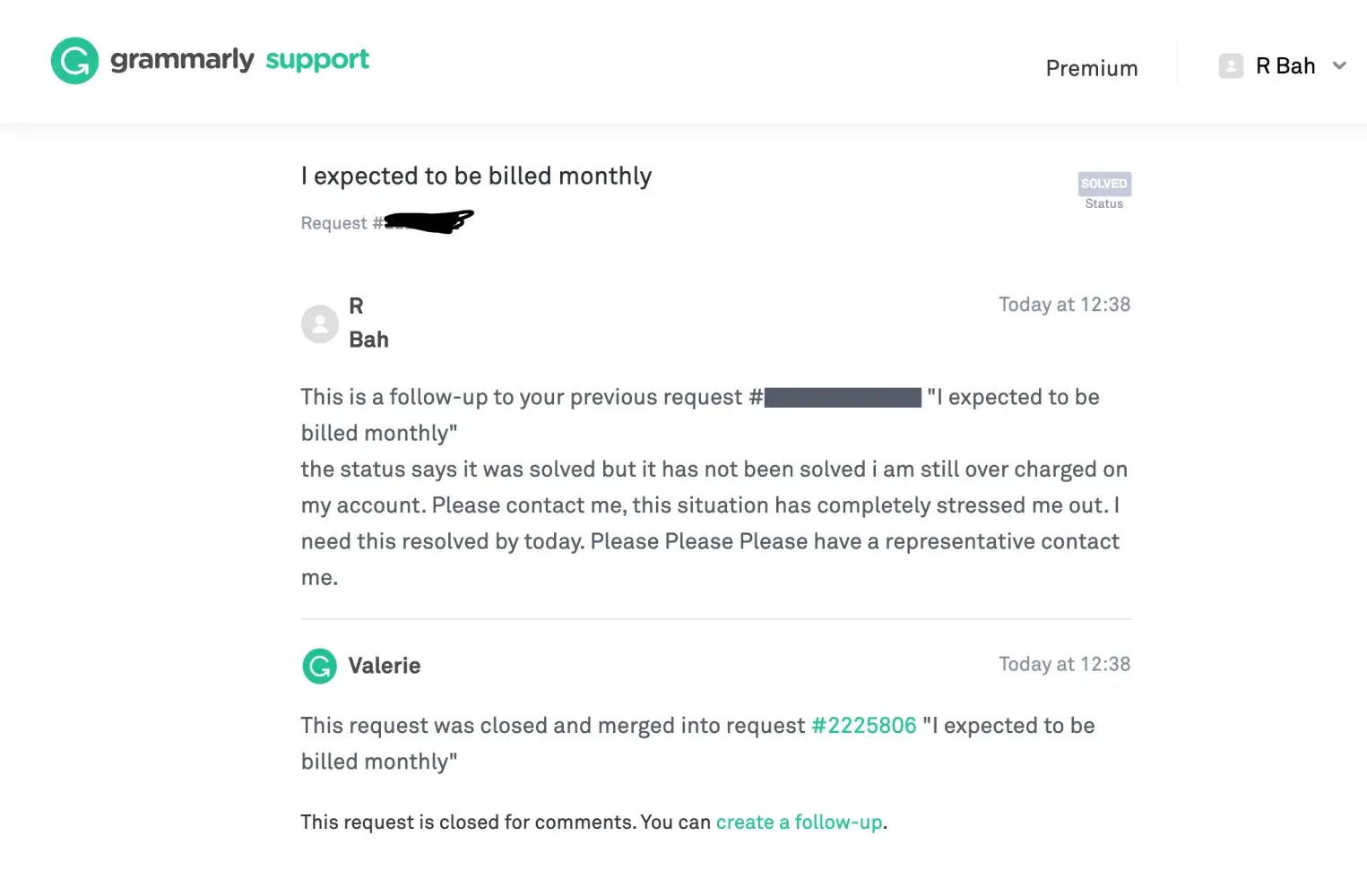Click R Bah's gray avatar in the comment
Image resolution: width=1367 pixels, height=896 pixels.
pyautogui.click(x=320, y=323)
